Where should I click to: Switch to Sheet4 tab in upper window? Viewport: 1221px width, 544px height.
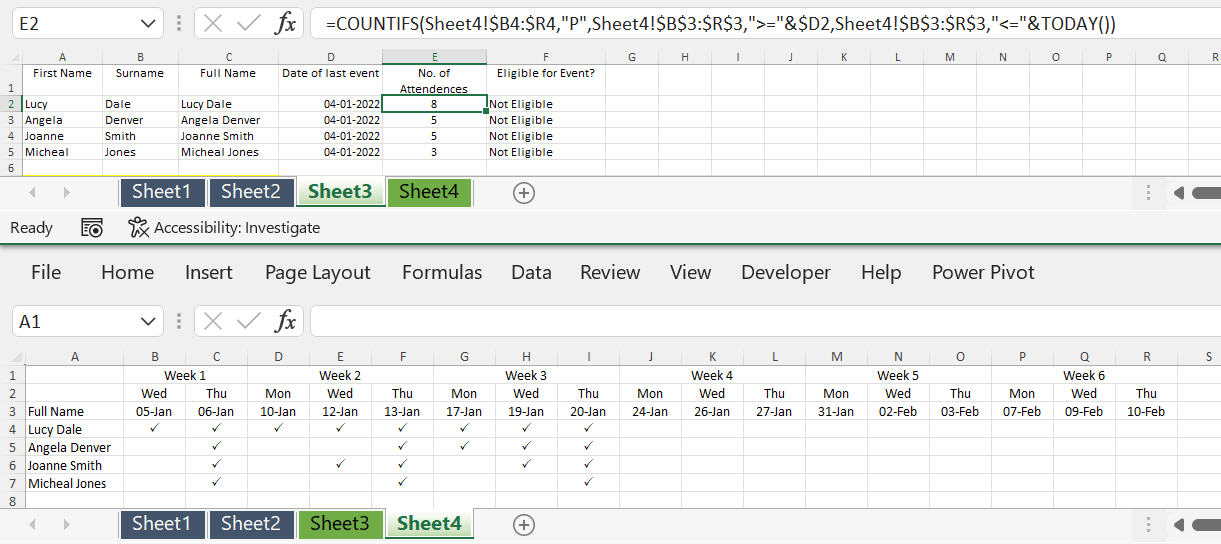coord(429,192)
